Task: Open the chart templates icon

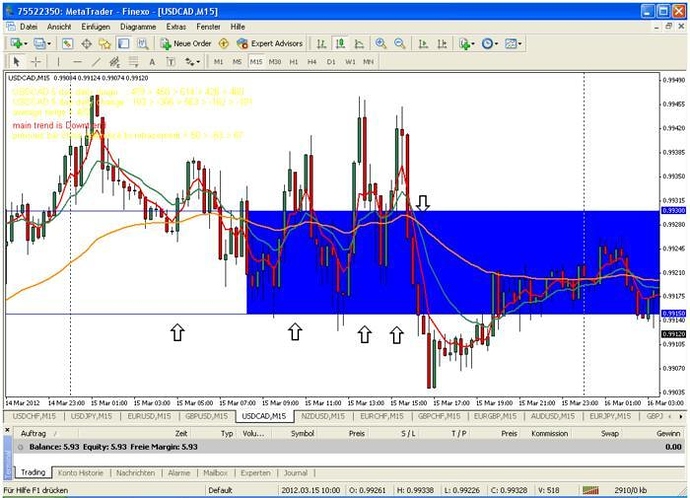Action: 510,44
